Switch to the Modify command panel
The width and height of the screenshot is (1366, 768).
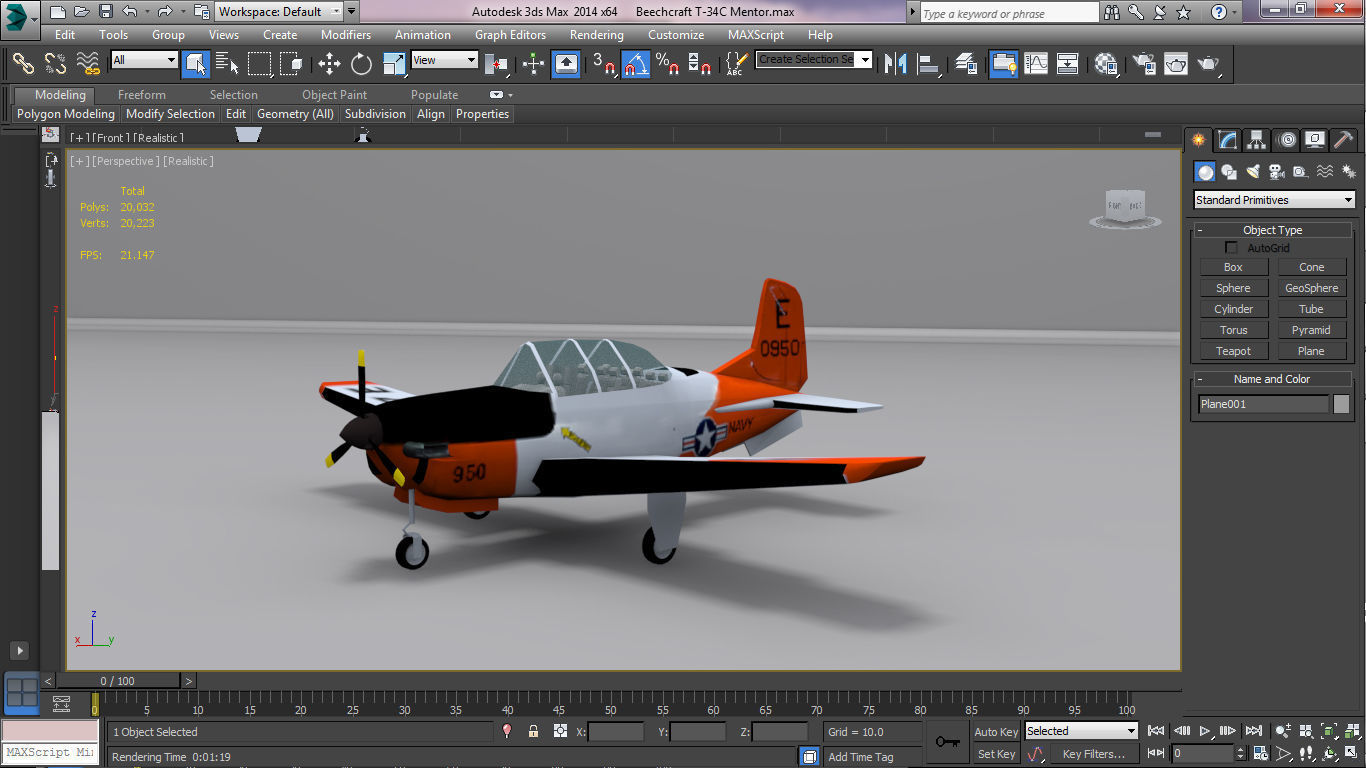click(x=1228, y=140)
